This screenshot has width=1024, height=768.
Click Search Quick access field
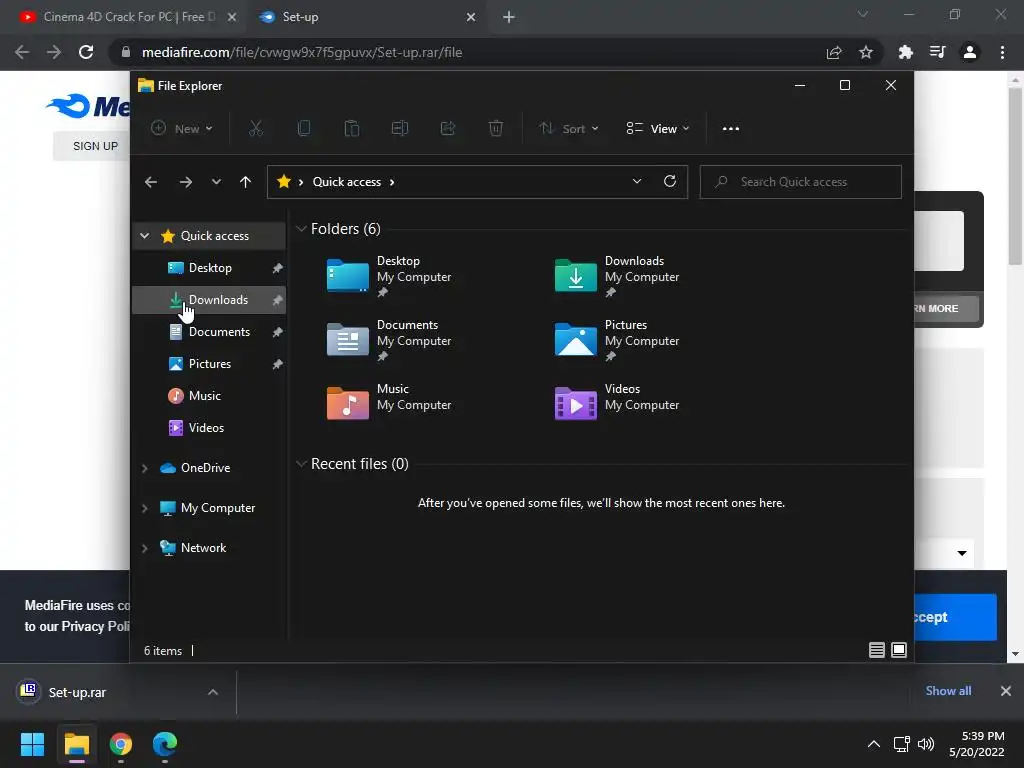tap(801, 182)
